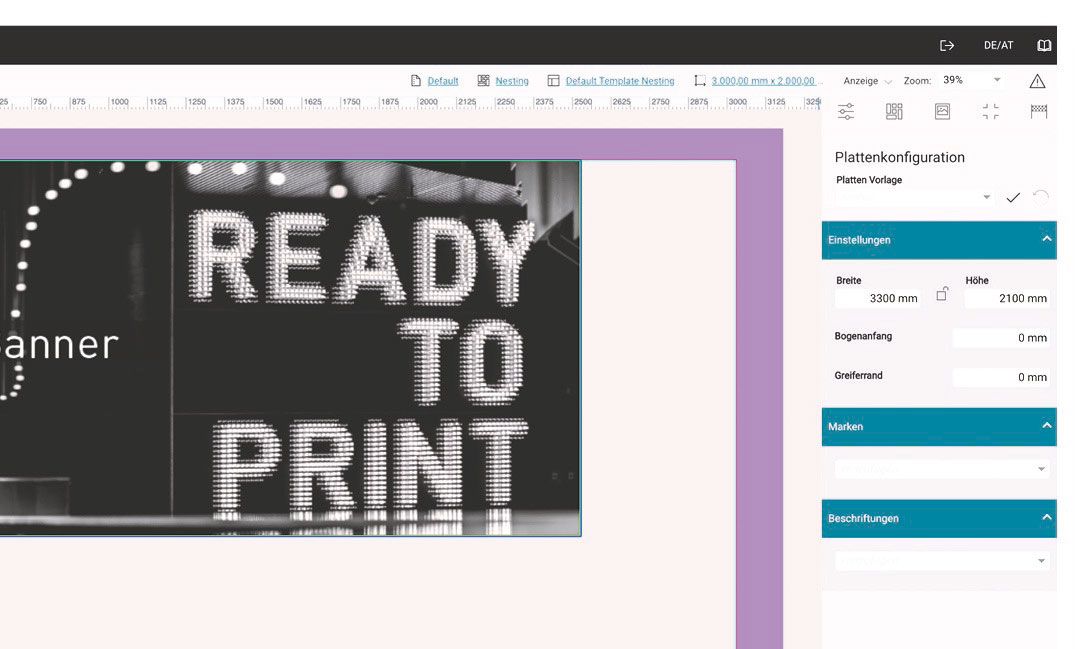Viewport: 1085px width, 649px height.
Task: Collapse the Marken section
Action: point(1046,426)
